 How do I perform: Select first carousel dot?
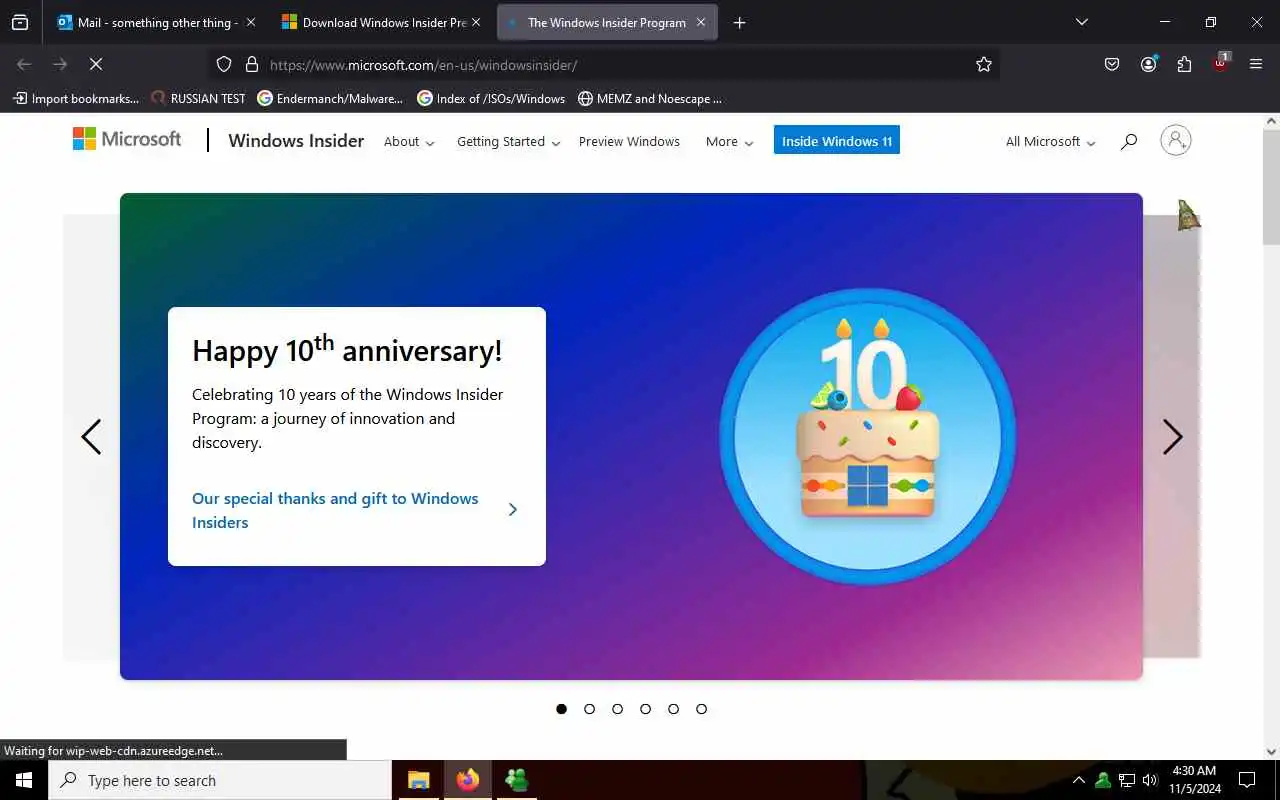(561, 709)
